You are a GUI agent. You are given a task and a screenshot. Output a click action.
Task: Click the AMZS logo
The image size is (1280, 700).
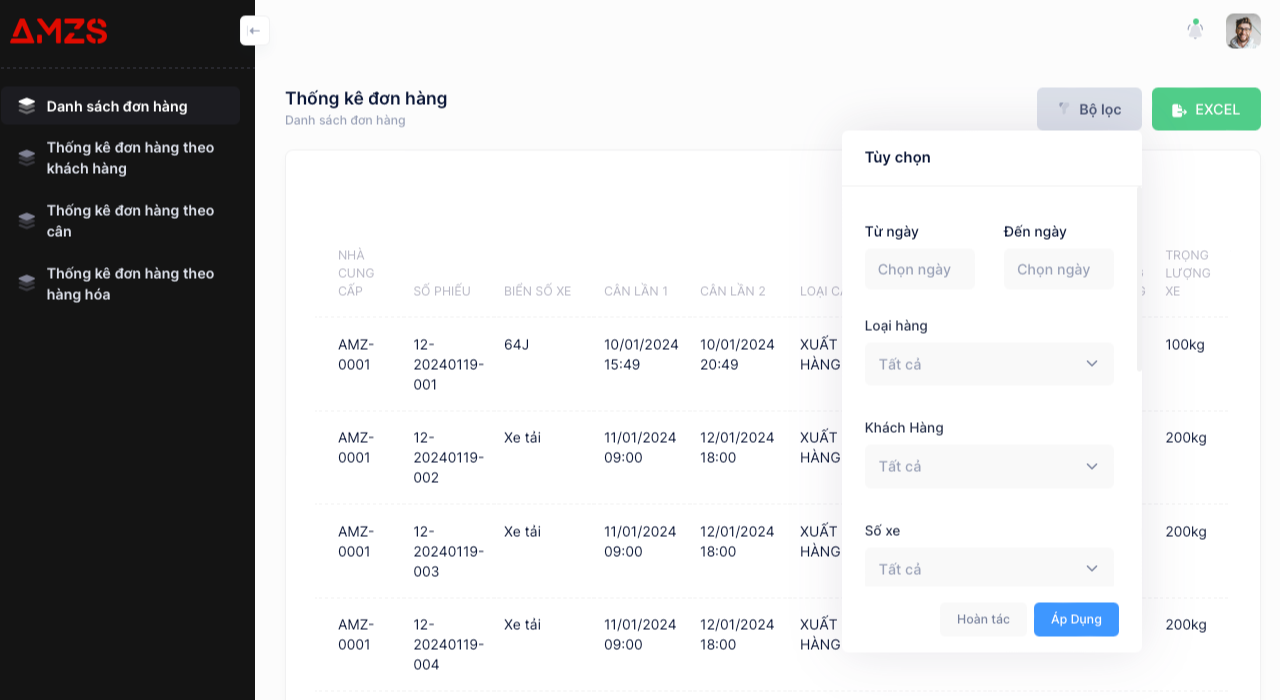(59, 32)
